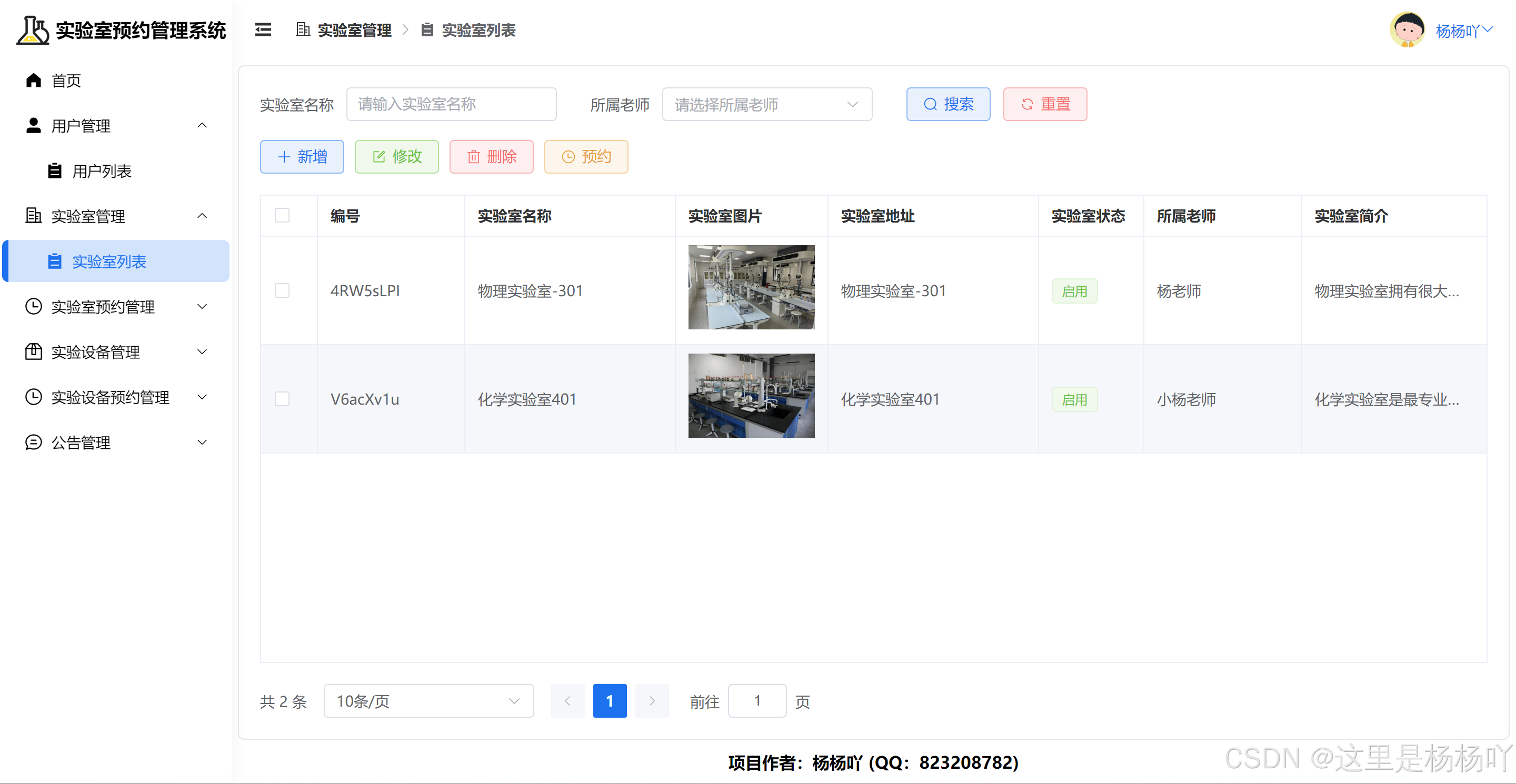Click the 修改 edit button
Screen dimensions: 1516x784
(x=397, y=156)
